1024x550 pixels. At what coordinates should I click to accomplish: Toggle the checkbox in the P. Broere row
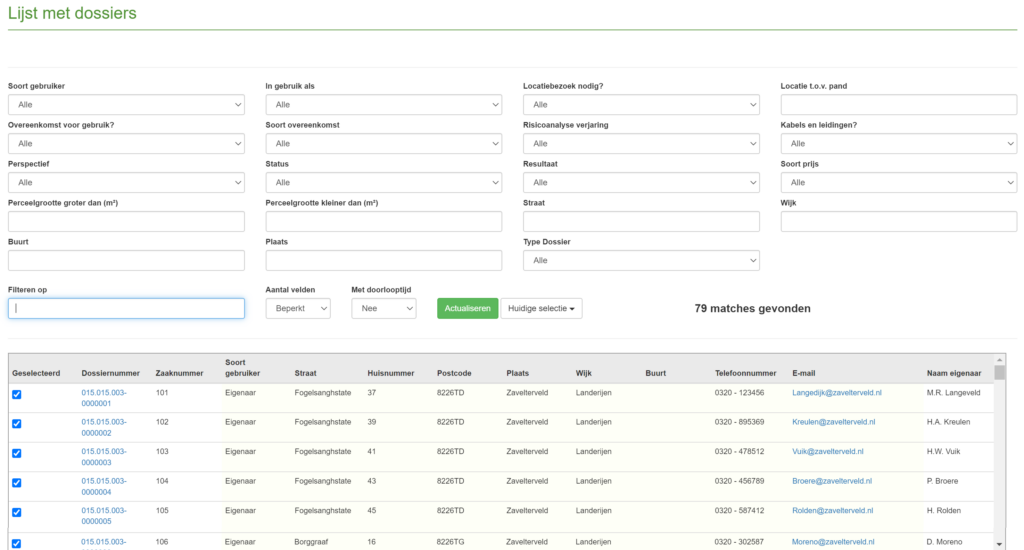tap(16, 483)
